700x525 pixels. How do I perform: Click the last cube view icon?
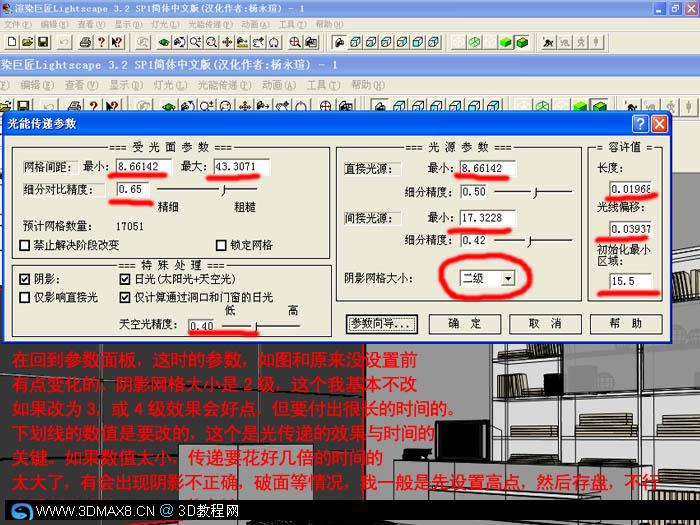[x=433, y=42]
